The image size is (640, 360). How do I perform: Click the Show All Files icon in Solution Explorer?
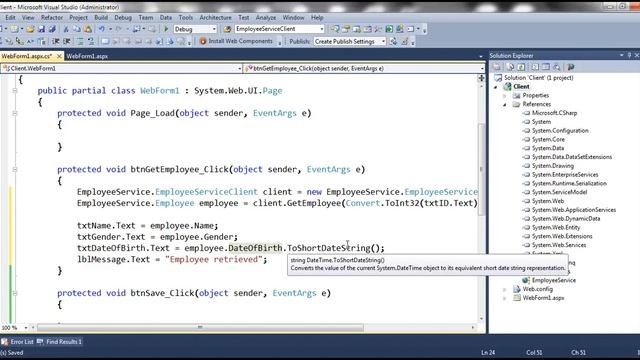[510, 67]
